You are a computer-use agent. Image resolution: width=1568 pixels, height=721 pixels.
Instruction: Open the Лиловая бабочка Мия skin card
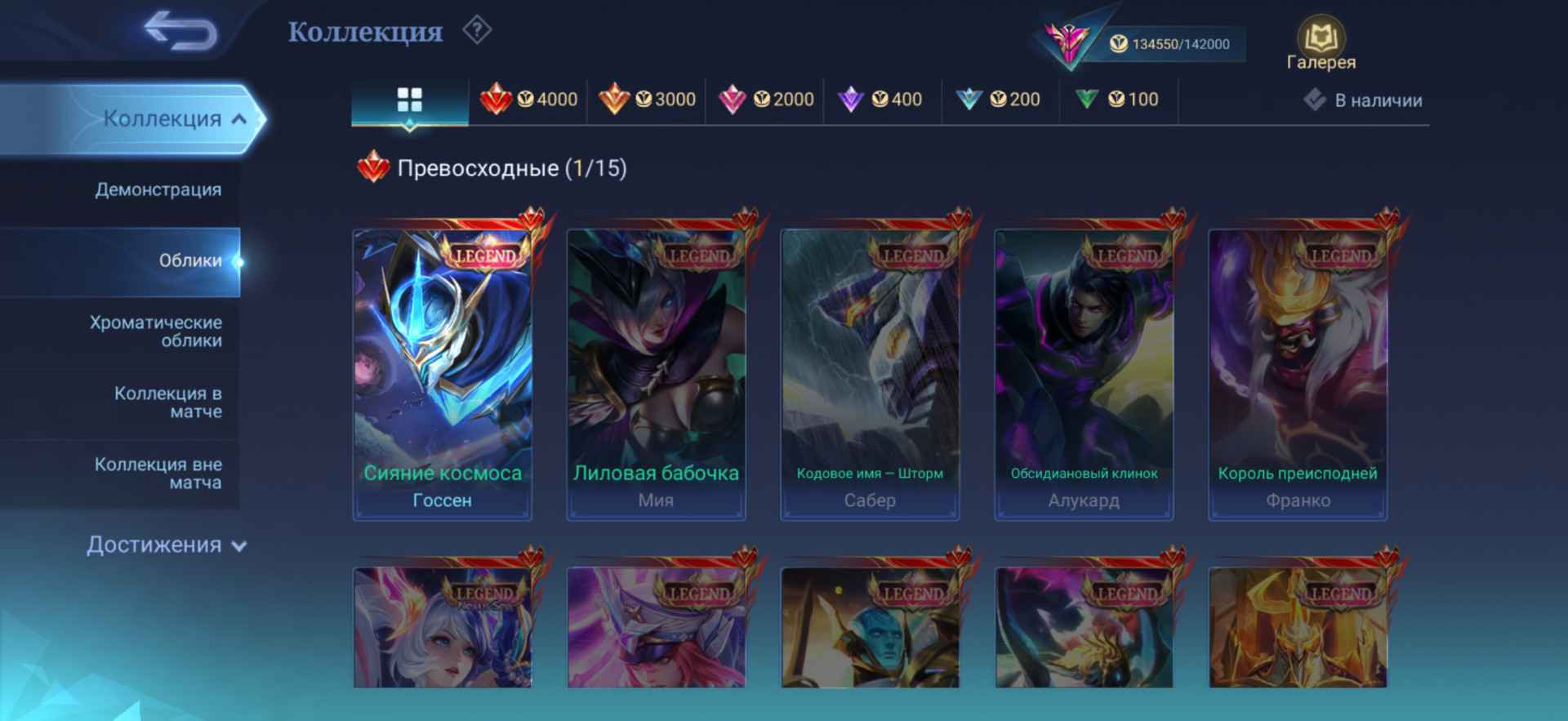pyautogui.click(x=656, y=374)
